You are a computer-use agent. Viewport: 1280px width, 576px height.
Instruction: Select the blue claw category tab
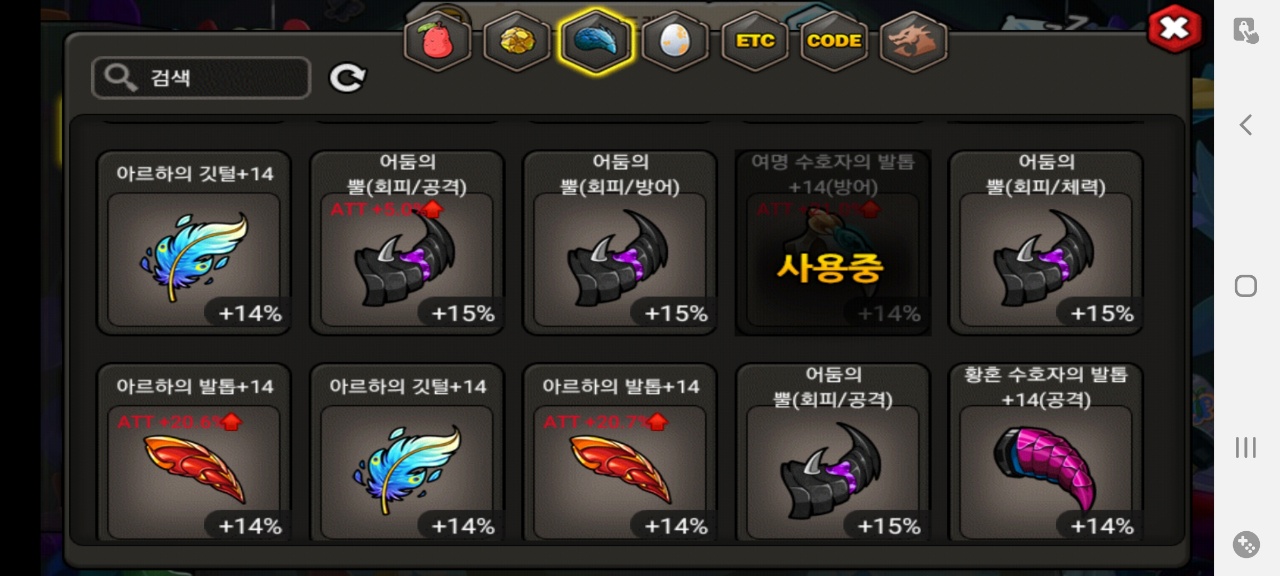tap(596, 41)
